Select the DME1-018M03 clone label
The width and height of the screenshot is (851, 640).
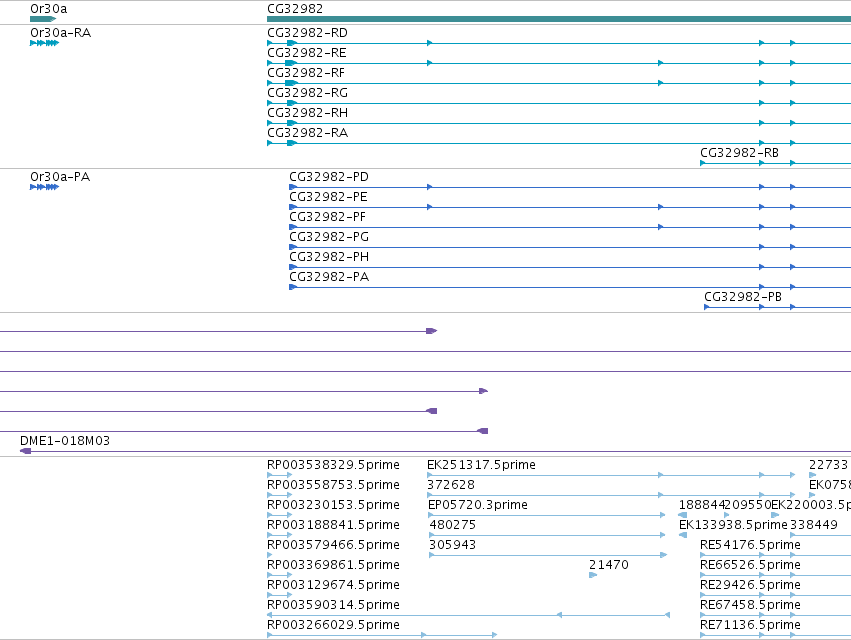pos(65,441)
